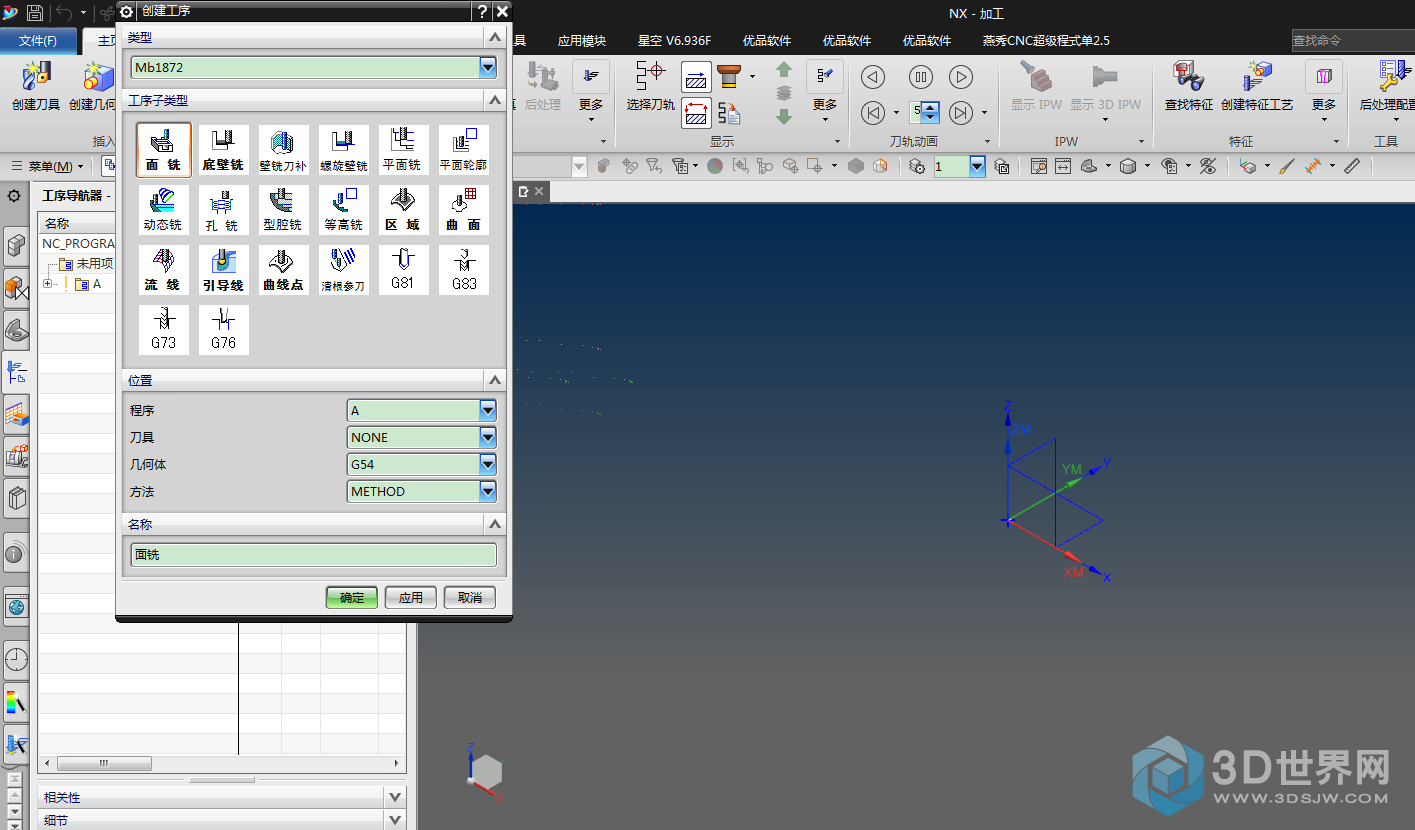Choose the 螺旋壁铣 operation subtype
Screen dimensions: 1415x830
pos(344,150)
